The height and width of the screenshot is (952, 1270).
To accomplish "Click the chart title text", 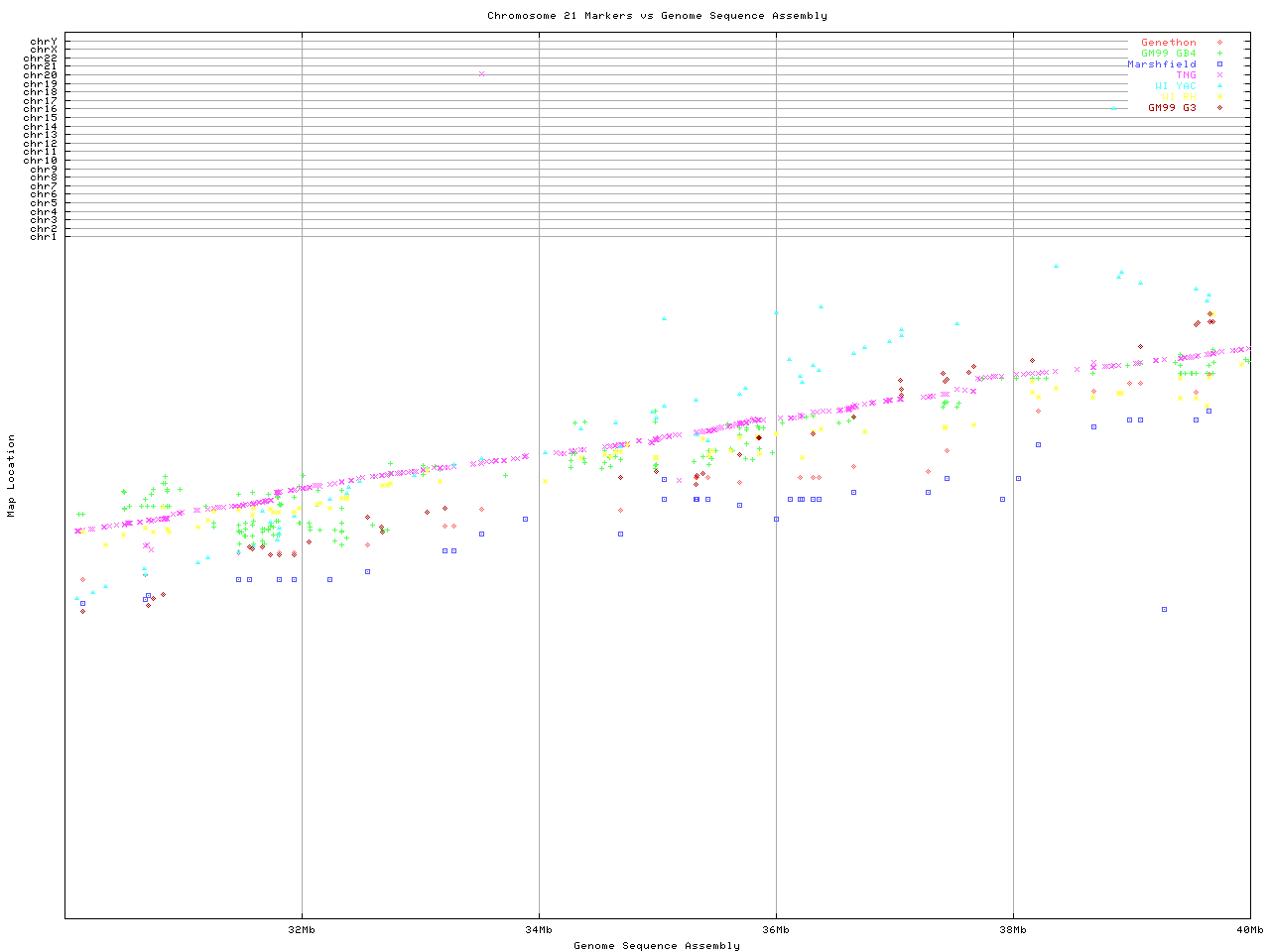I will pyautogui.click(x=657, y=16).
